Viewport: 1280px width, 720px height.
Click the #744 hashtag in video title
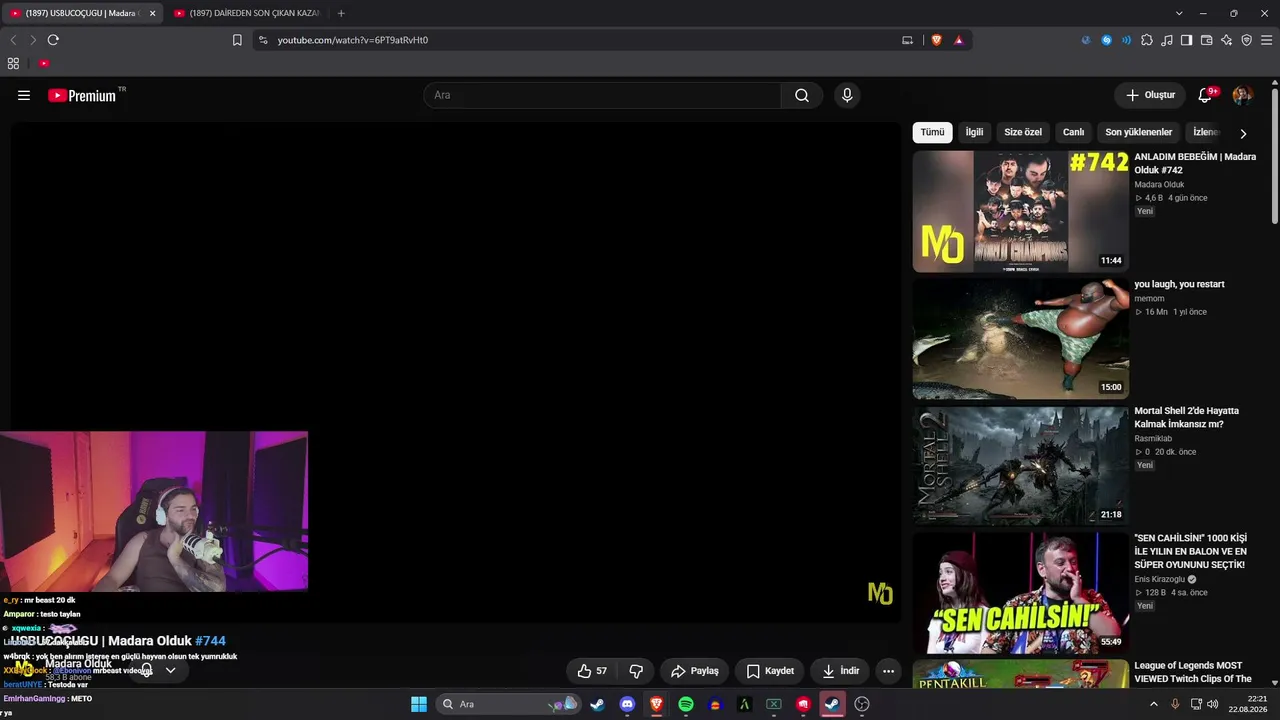(210, 641)
